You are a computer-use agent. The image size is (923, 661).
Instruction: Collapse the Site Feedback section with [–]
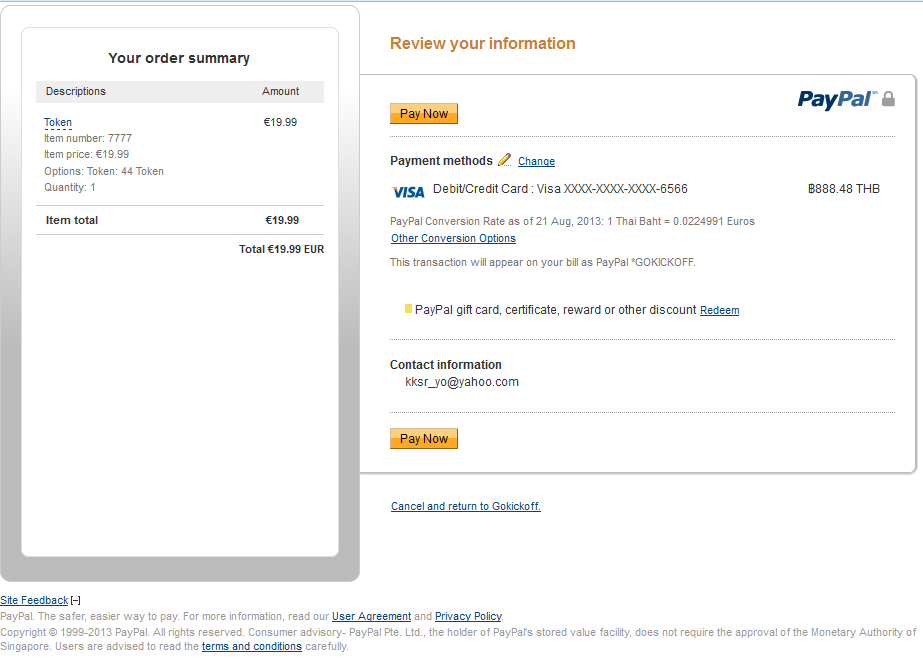(x=76, y=600)
